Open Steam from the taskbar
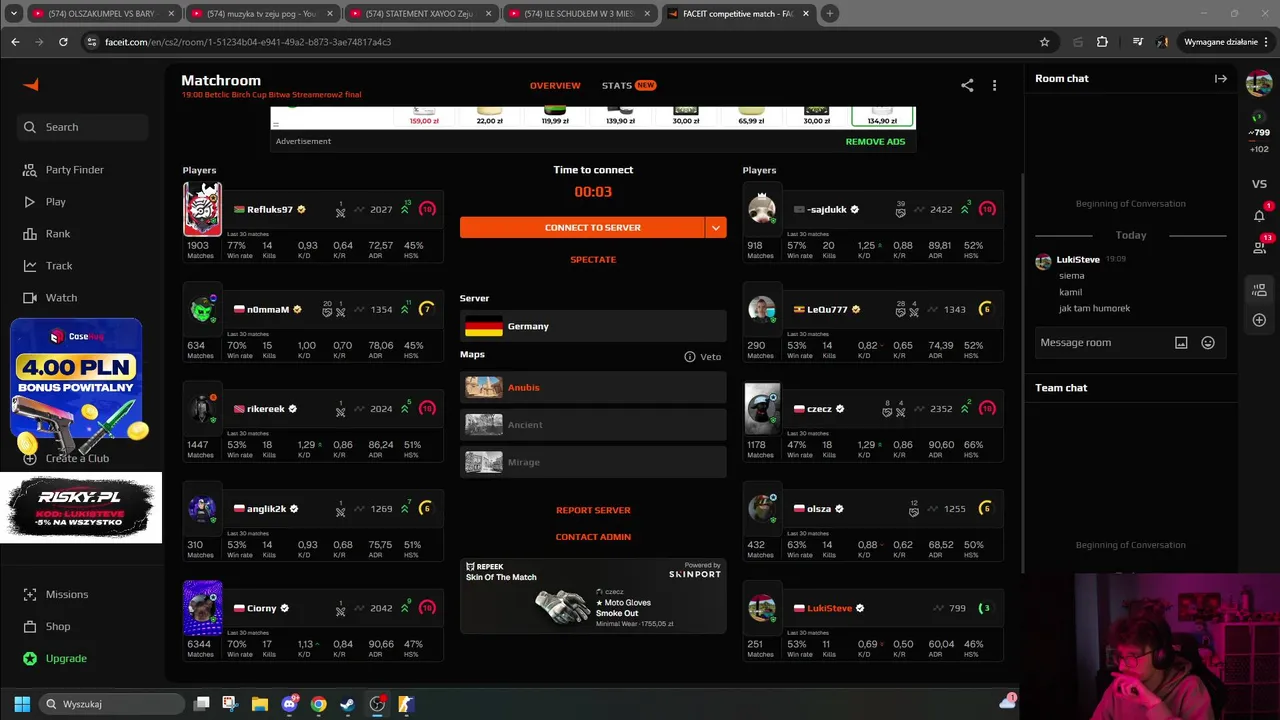Screen dimensions: 1280x720 point(347,704)
